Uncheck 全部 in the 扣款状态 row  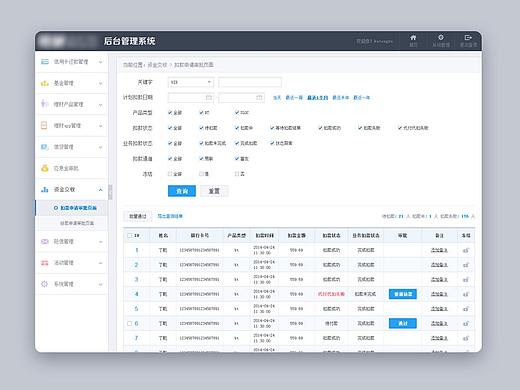click(170, 128)
